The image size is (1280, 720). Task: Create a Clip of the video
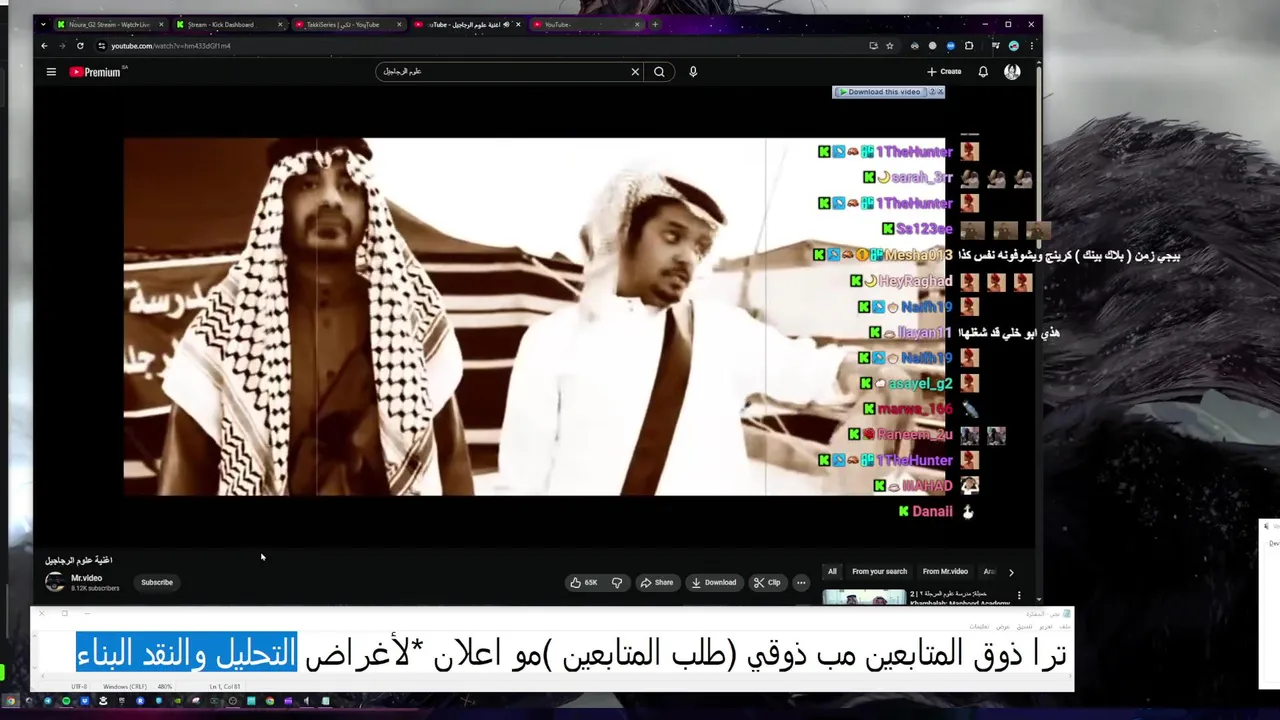767,583
